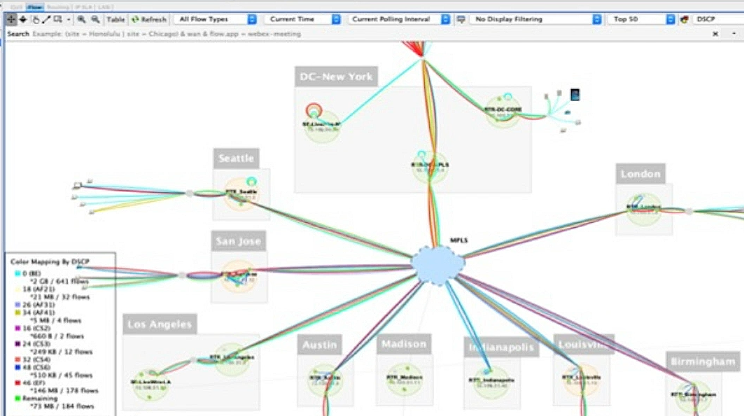Click the zoom out magnifier
744x416 pixels.
pyautogui.click(x=95, y=19)
